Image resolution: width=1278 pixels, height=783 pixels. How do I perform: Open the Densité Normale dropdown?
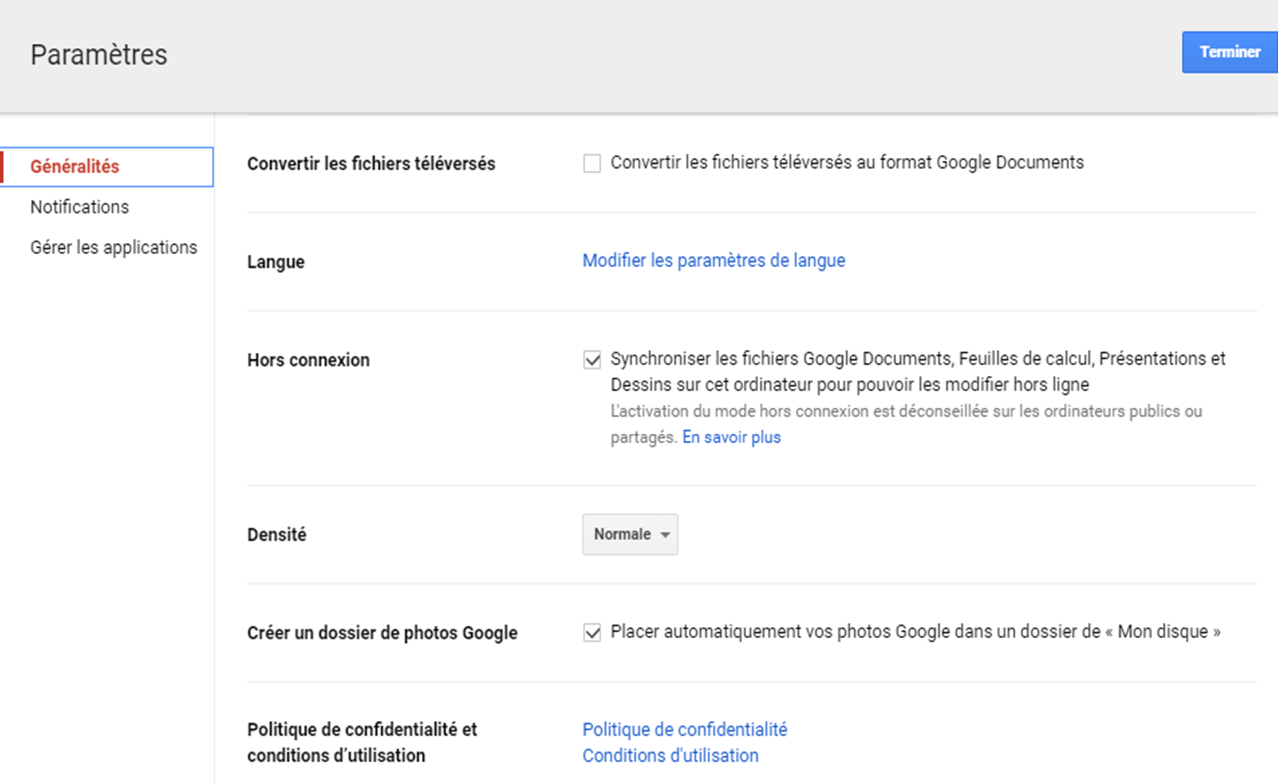pyautogui.click(x=629, y=535)
